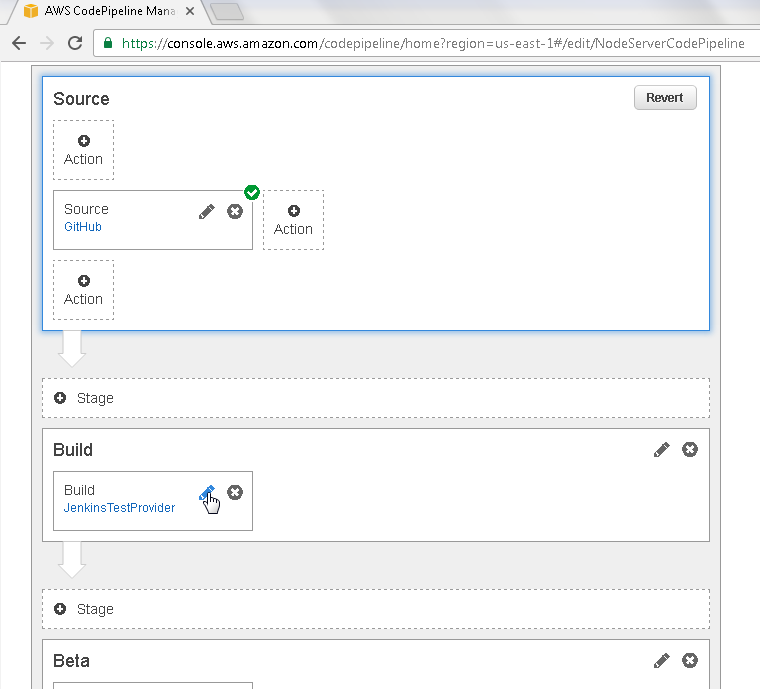Click the Source stage heading
This screenshot has height=689, width=760.
[81, 99]
